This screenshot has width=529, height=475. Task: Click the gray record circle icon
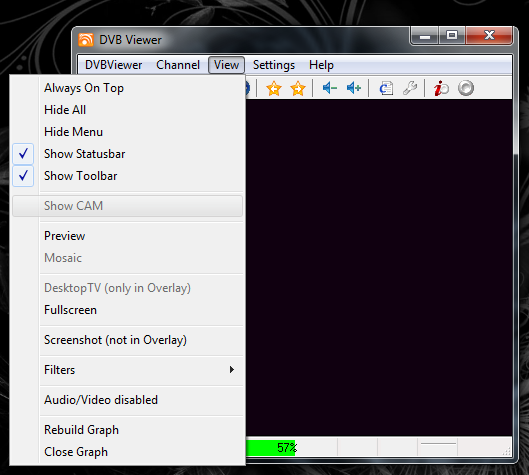[466, 88]
